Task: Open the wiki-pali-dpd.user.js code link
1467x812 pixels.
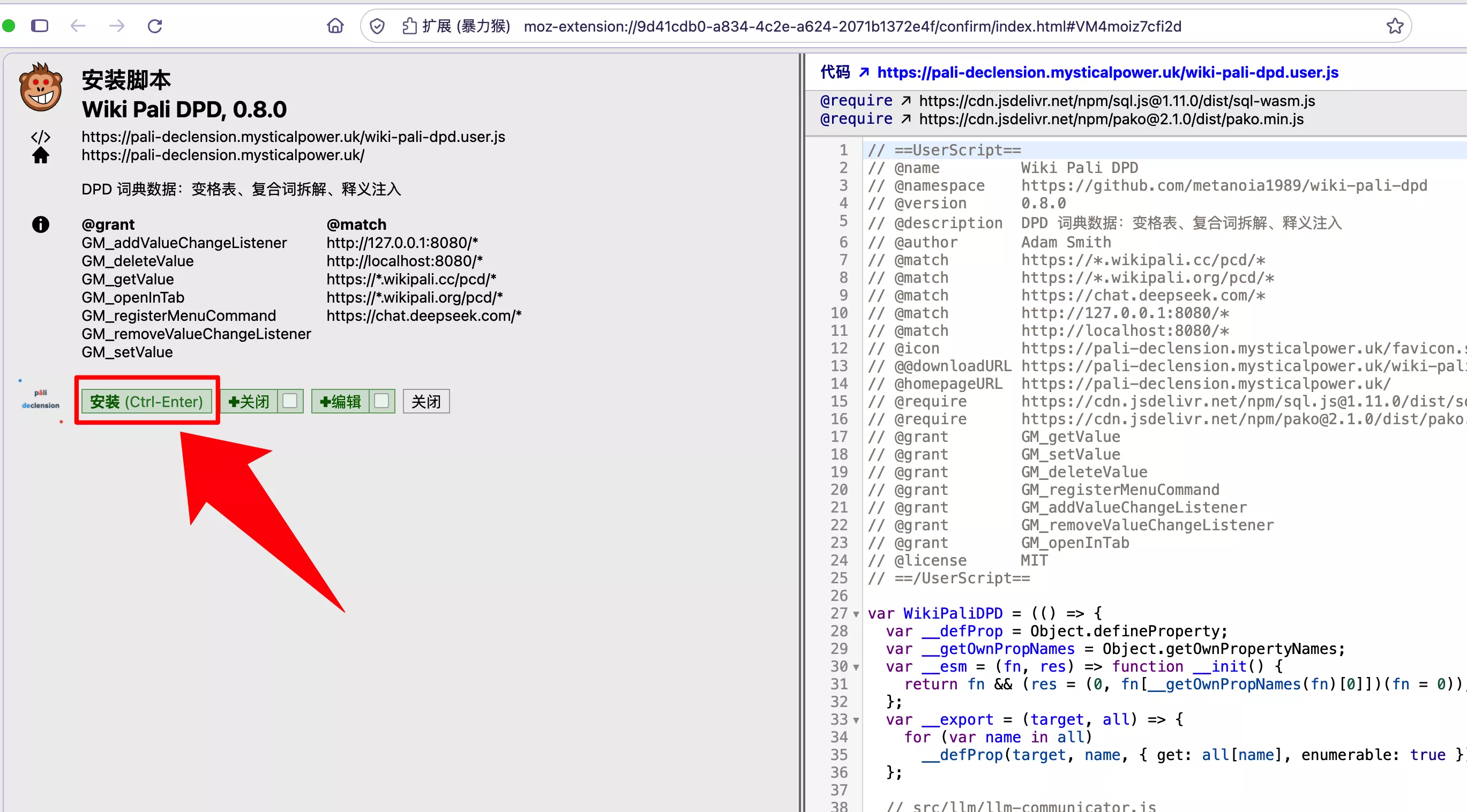Action: point(1107,72)
